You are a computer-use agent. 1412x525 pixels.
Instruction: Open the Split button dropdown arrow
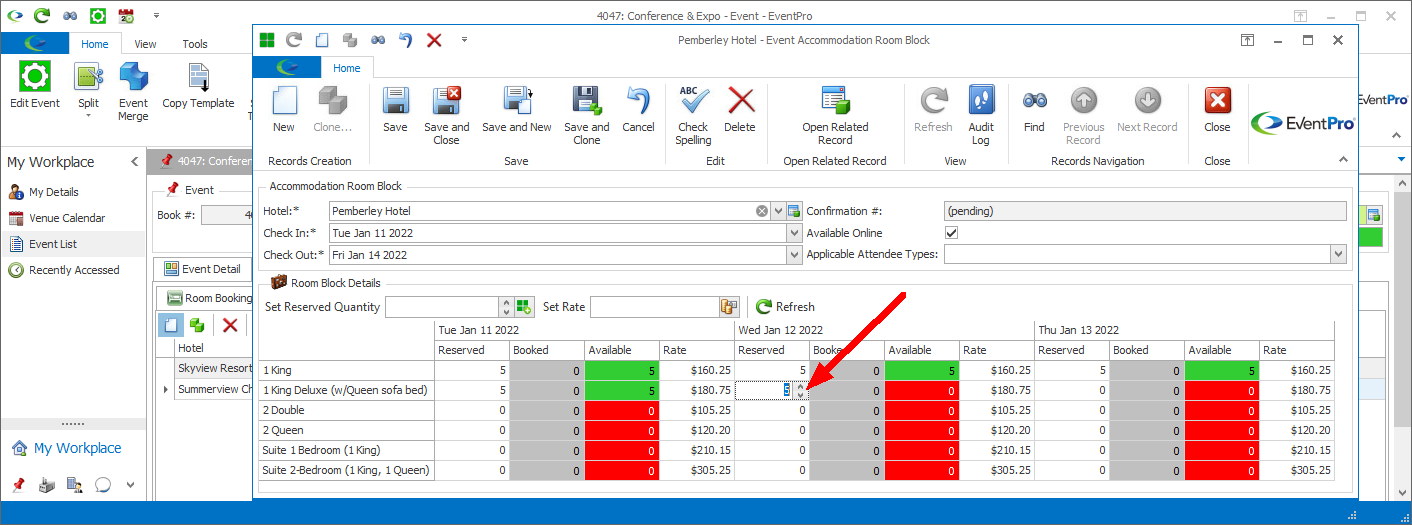(x=88, y=116)
